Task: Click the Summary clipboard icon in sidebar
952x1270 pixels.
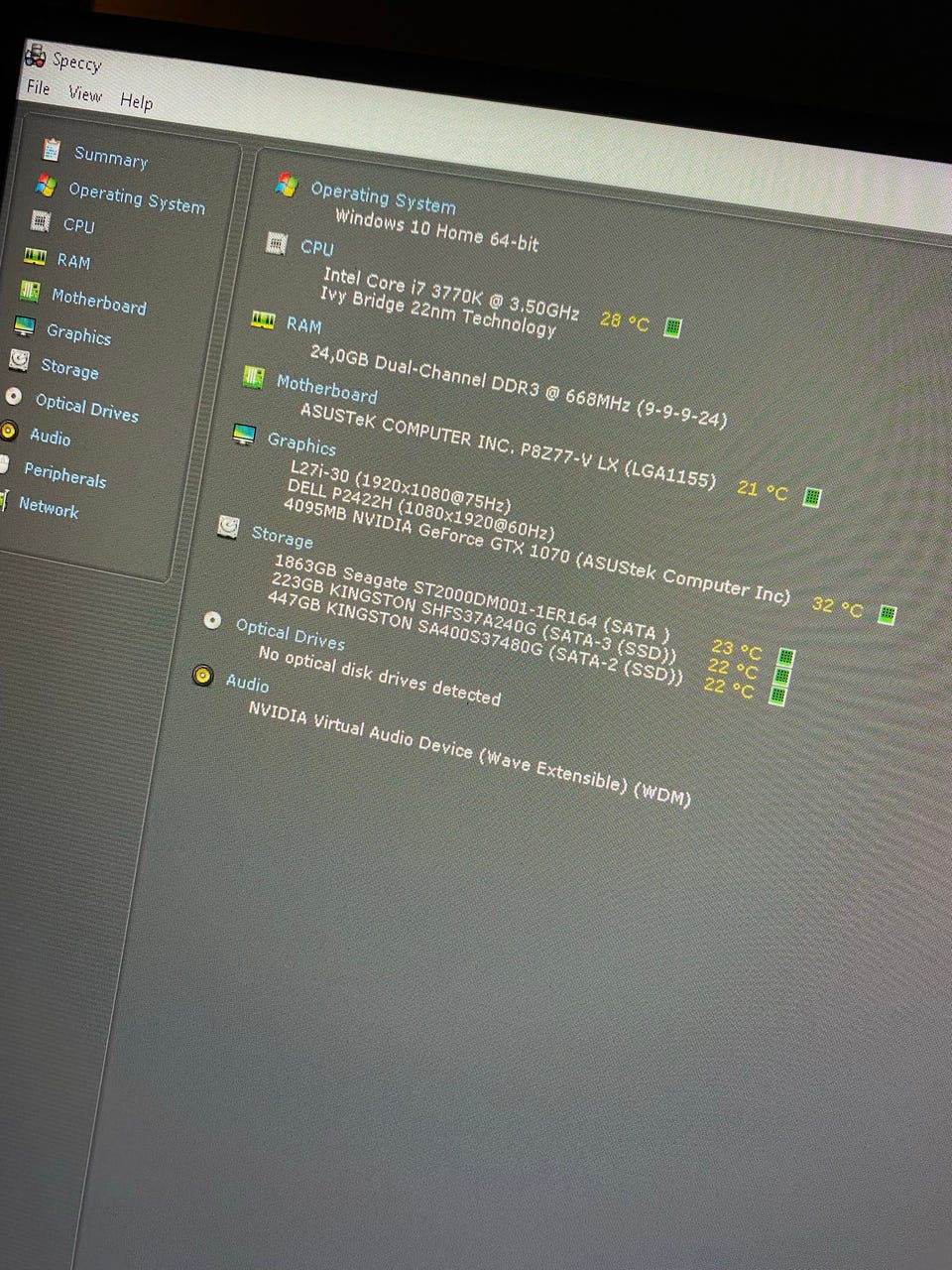Action: click(x=52, y=149)
